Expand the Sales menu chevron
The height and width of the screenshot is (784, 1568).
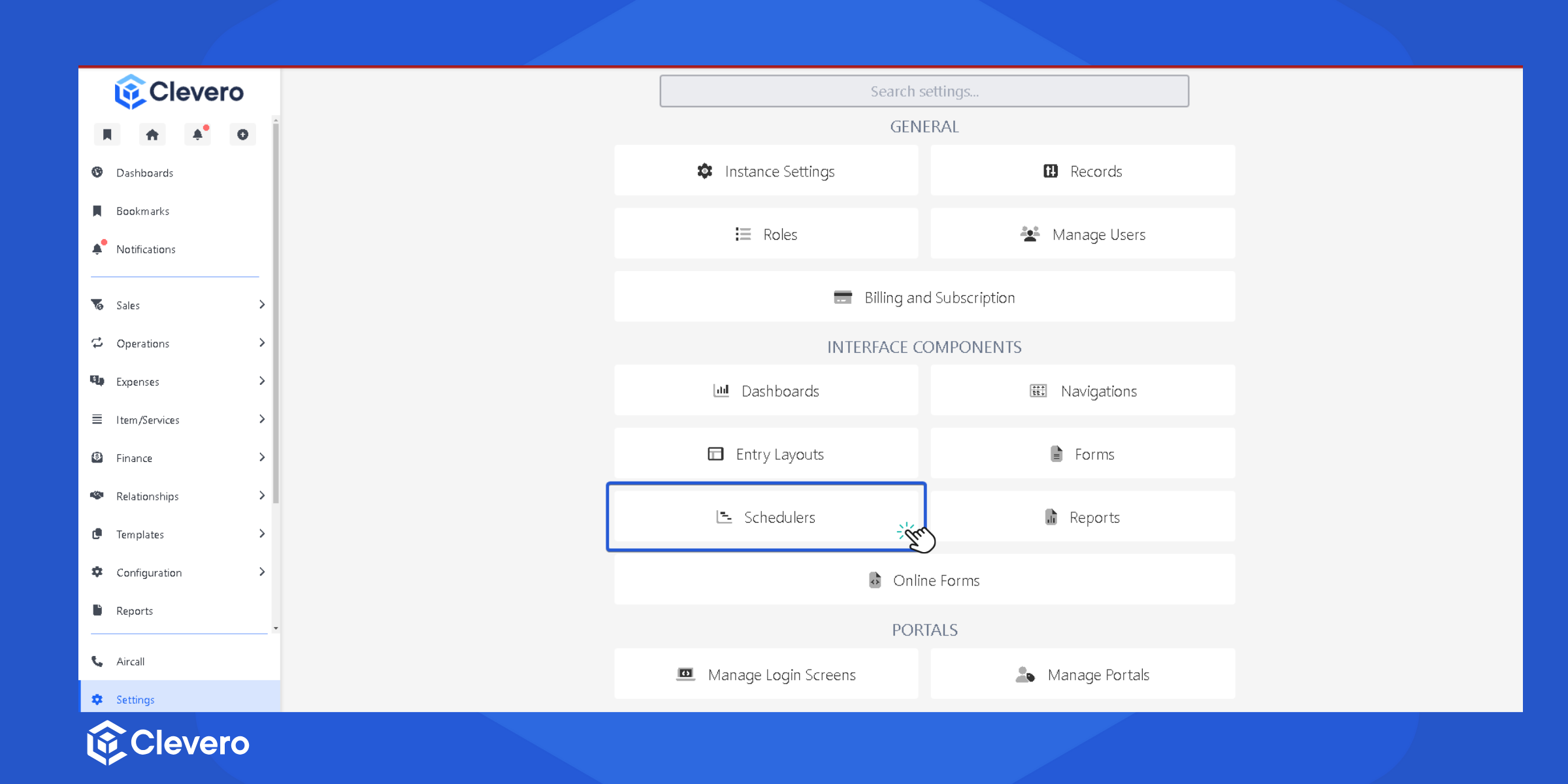click(x=262, y=304)
